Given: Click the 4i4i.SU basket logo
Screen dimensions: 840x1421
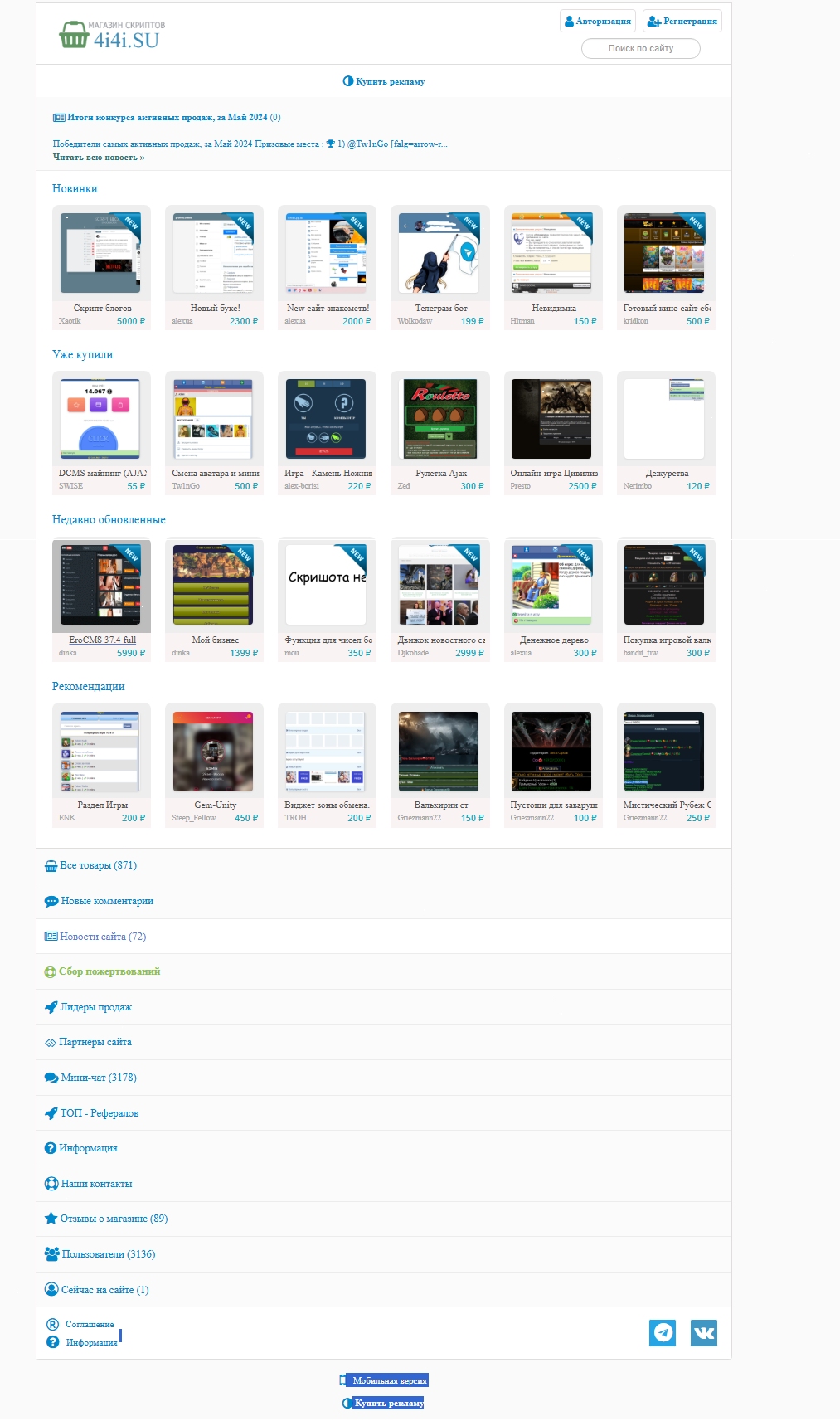Looking at the screenshot, I should coord(74,36).
